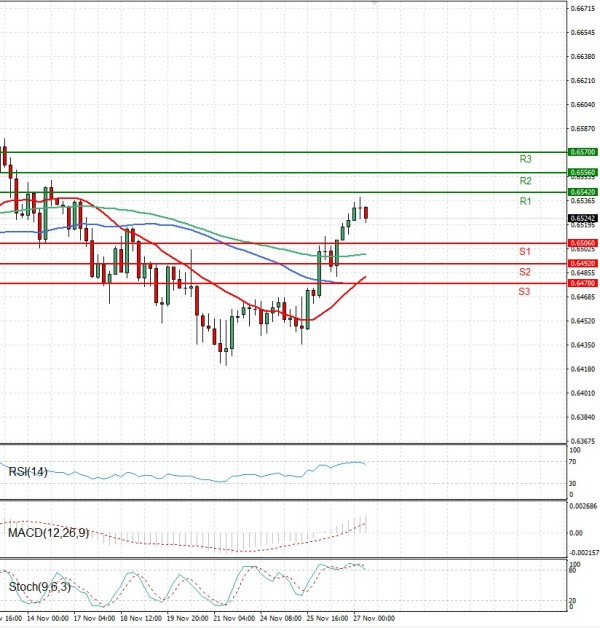Click the 0.65060 red price tag
The height and width of the screenshot is (628, 600).
pos(582,243)
